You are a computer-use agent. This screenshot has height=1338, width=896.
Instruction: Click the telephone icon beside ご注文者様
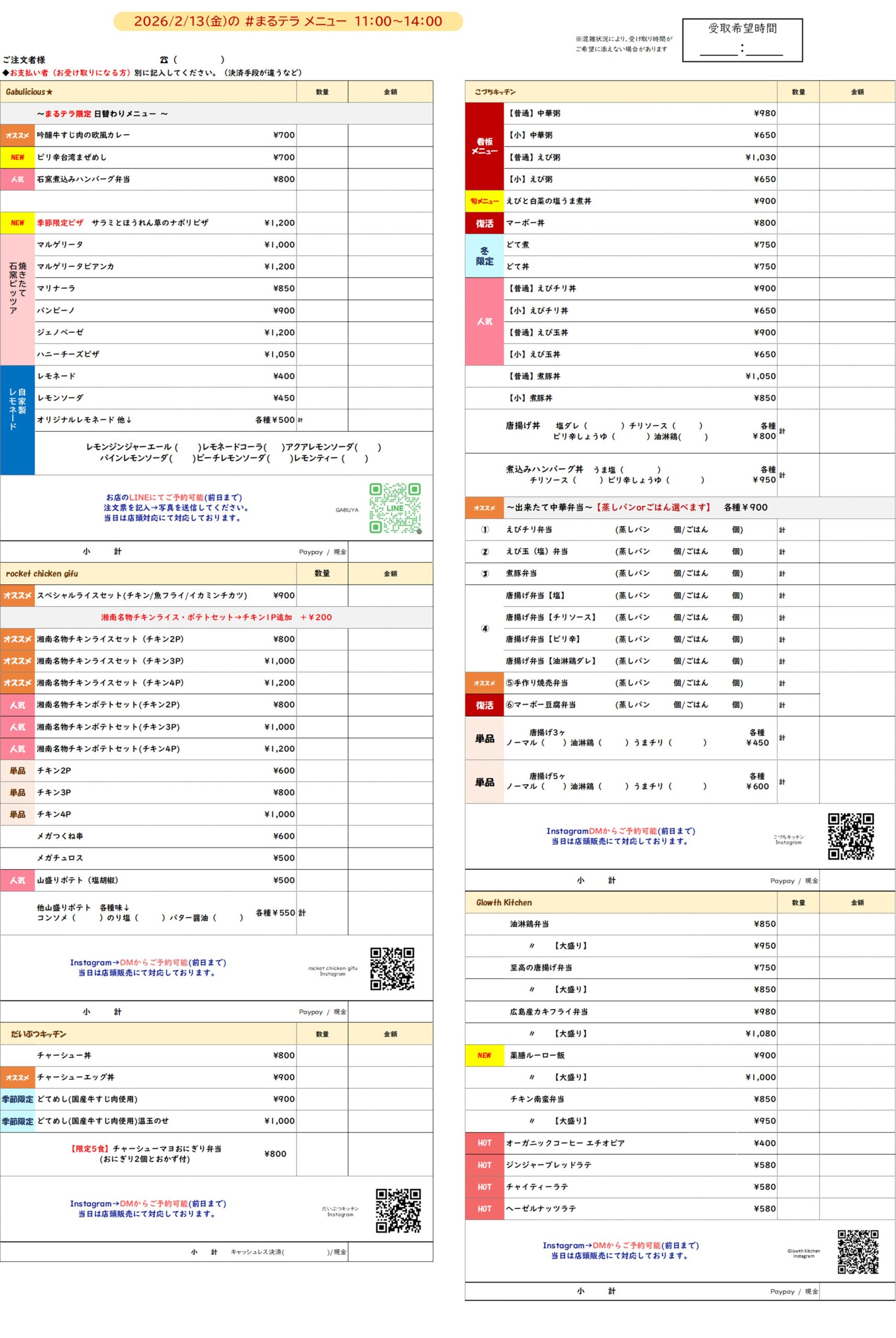pos(165,60)
